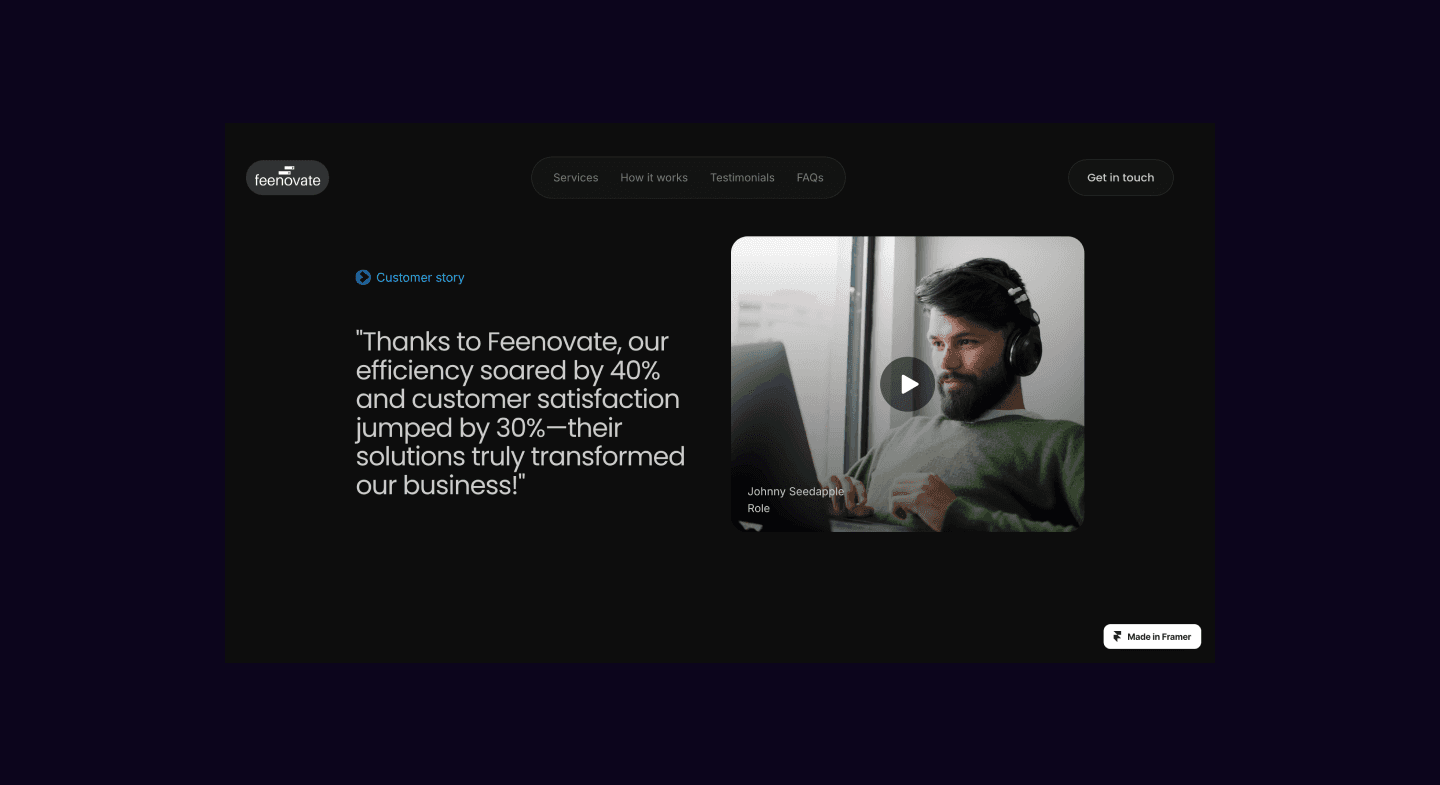
Task: Select the Customer story label text
Action: point(420,278)
